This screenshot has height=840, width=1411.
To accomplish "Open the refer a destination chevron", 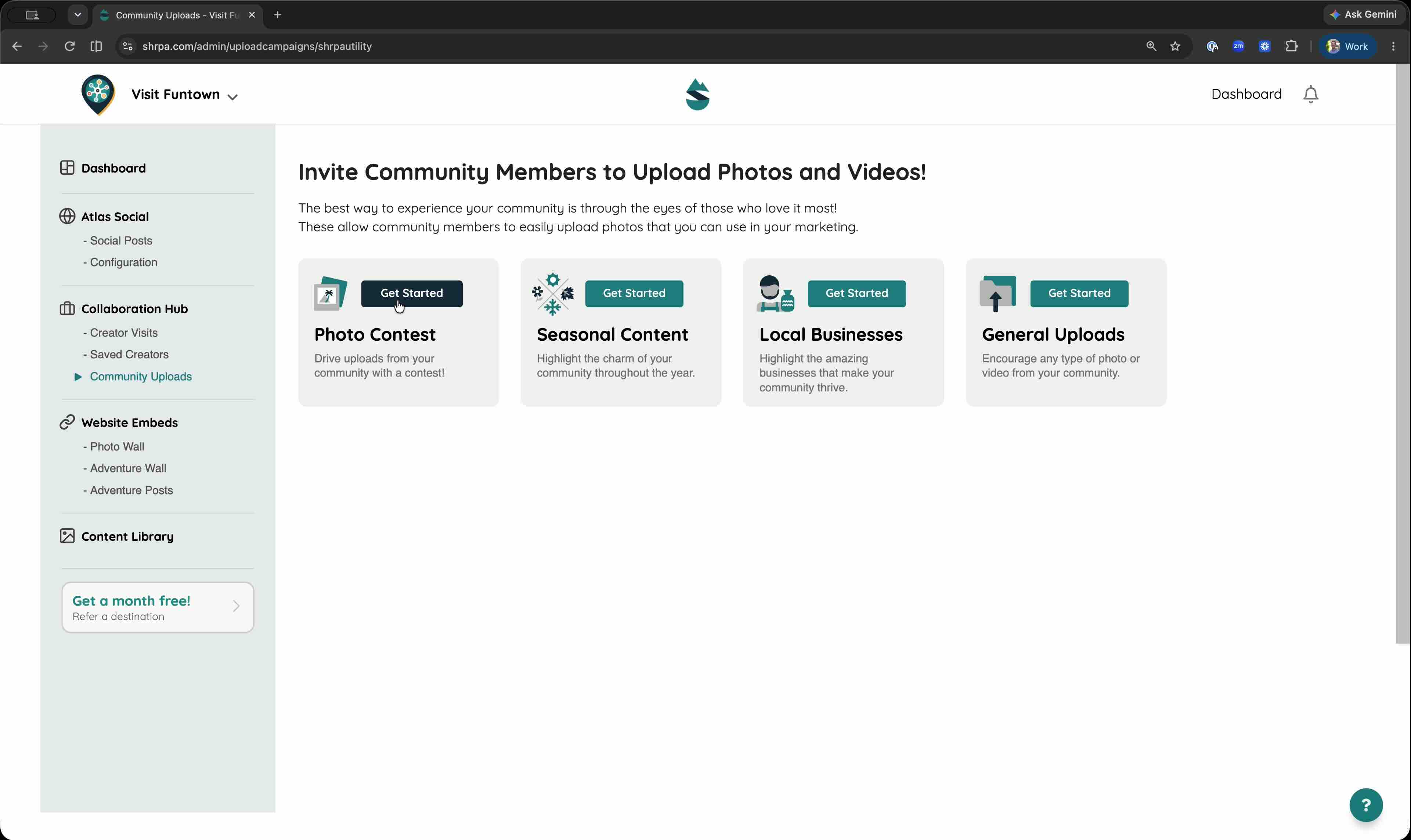I will pyautogui.click(x=236, y=606).
